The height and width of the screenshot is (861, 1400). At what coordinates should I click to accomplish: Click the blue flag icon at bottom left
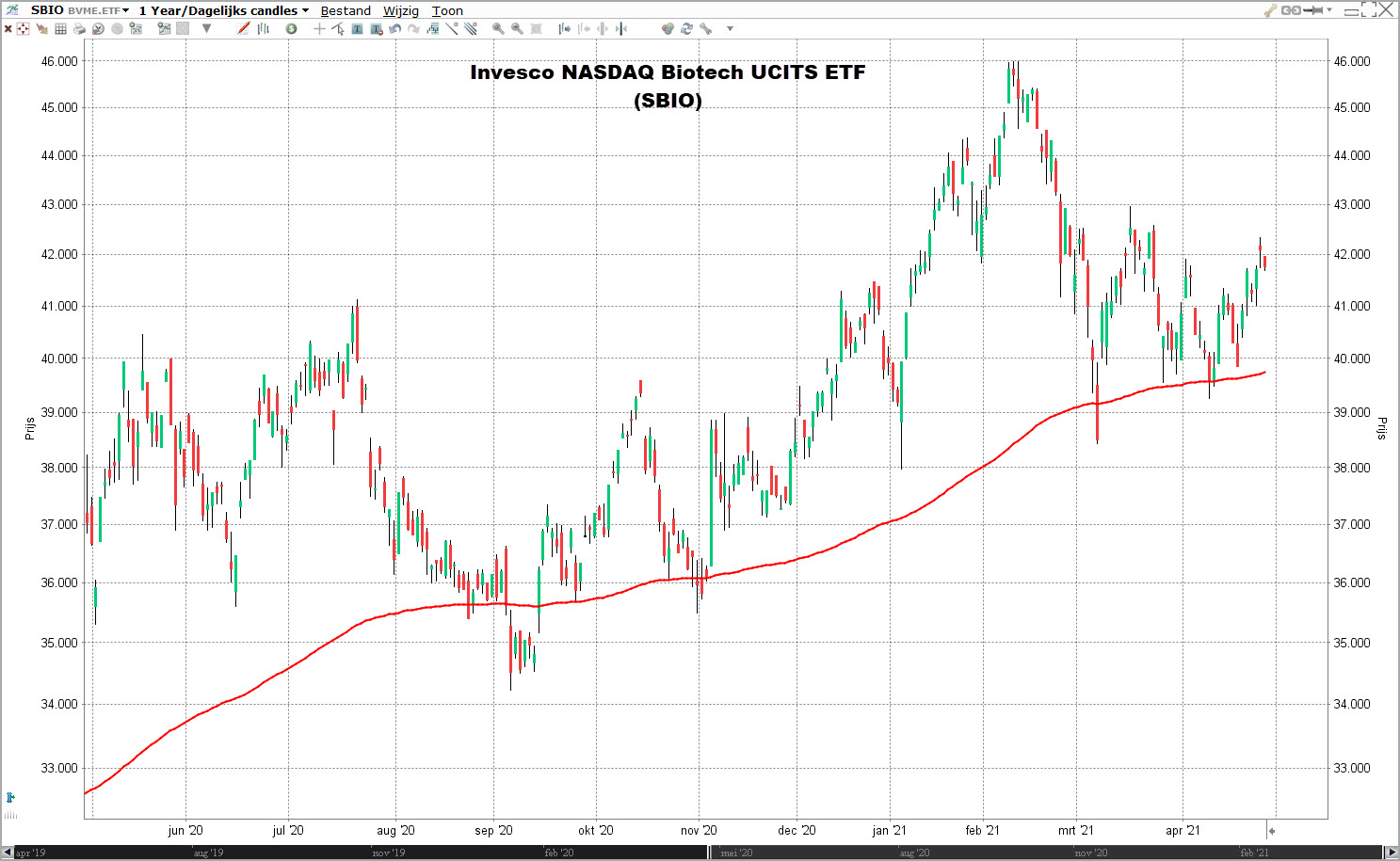coord(10,798)
